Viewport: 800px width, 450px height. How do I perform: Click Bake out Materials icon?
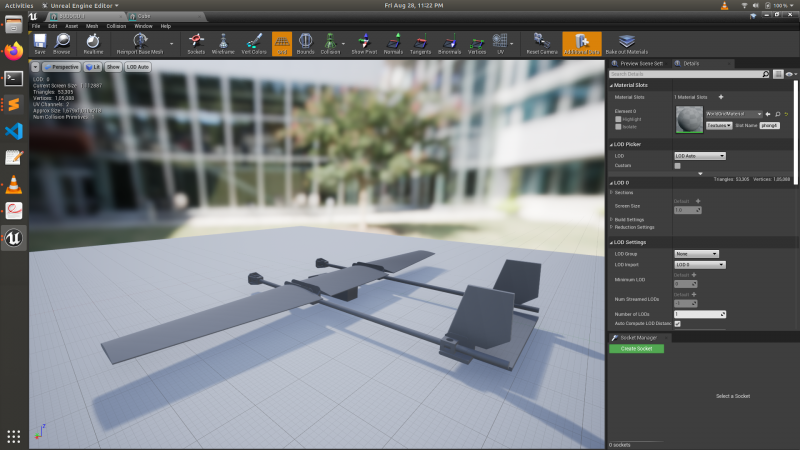click(627, 43)
